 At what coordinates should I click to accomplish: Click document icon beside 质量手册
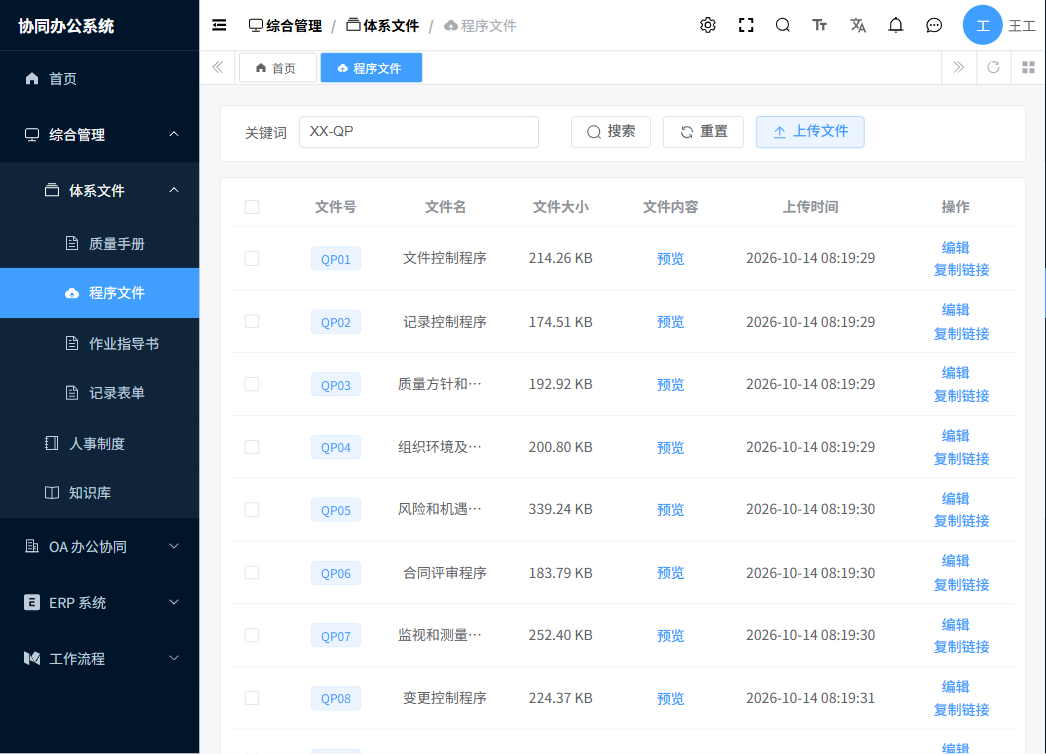72,243
